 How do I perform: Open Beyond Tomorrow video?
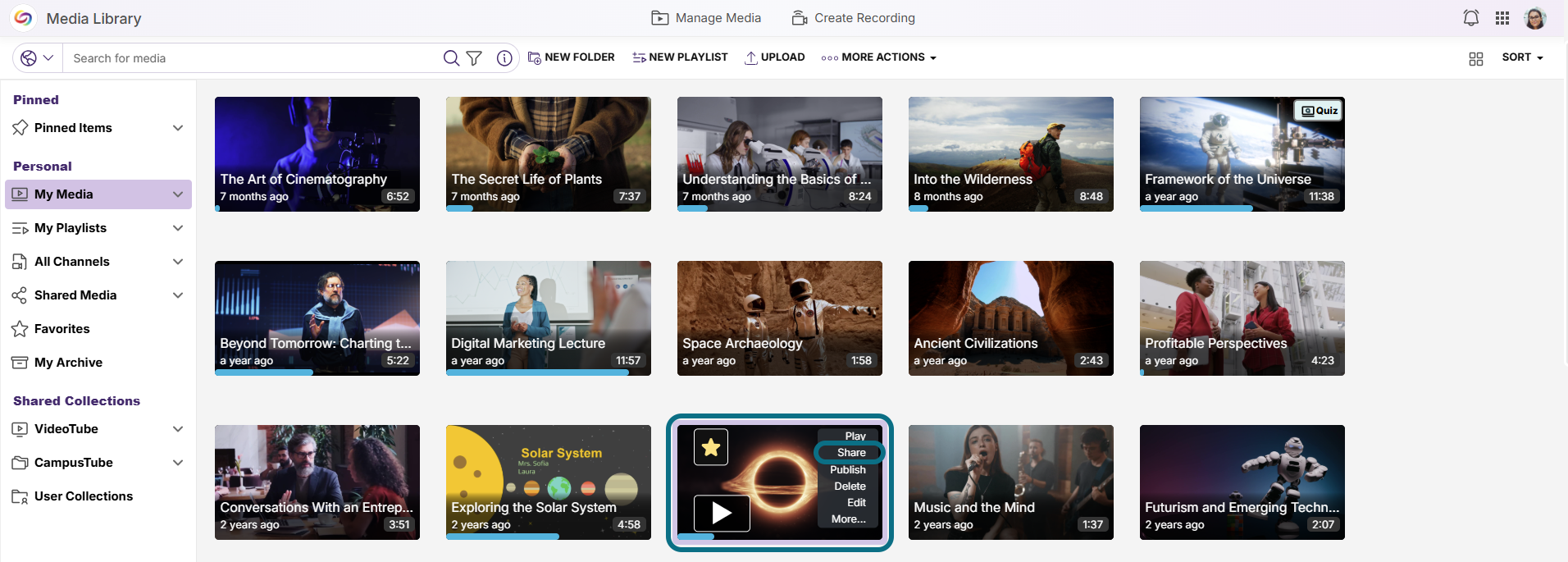pyautogui.click(x=317, y=318)
